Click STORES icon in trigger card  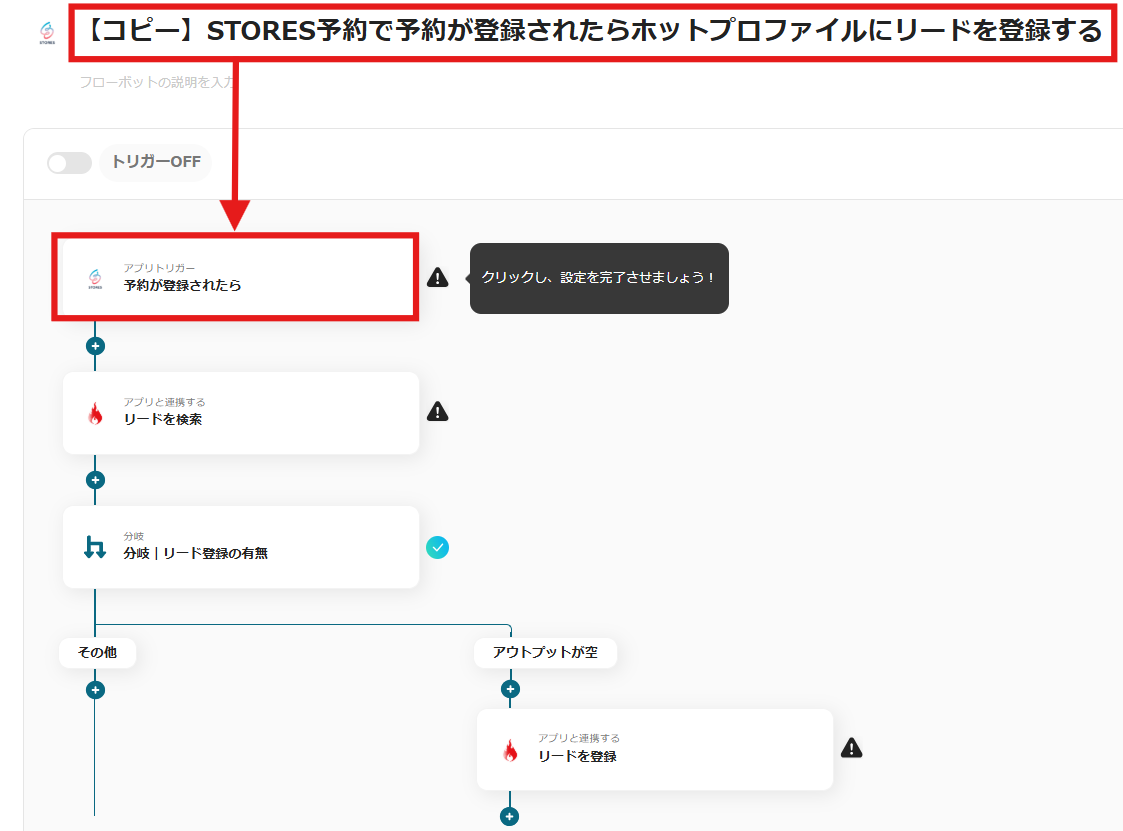tap(95, 278)
